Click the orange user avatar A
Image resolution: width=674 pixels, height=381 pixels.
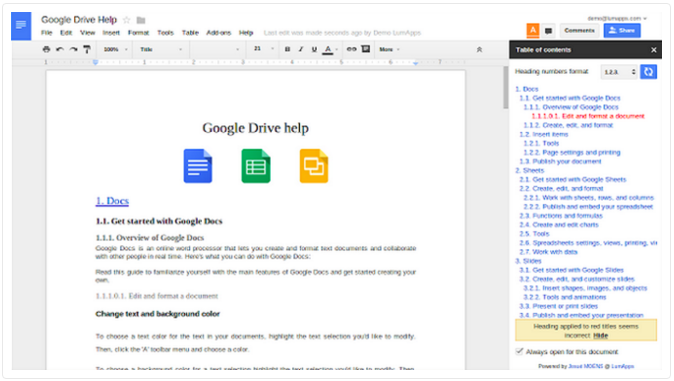coord(533,30)
